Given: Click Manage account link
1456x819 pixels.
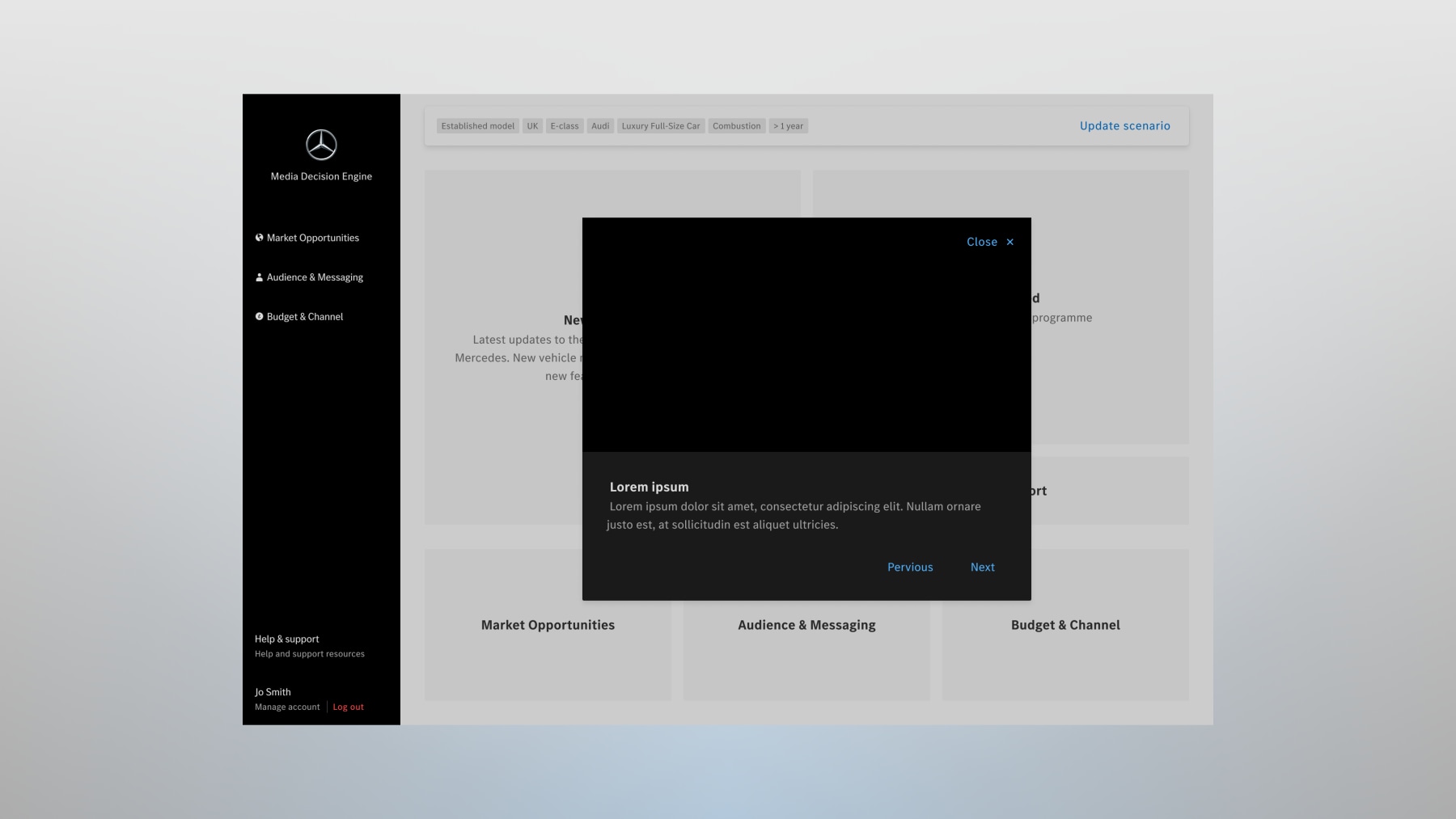Looking at the screenshot, I should click(287, 707).
